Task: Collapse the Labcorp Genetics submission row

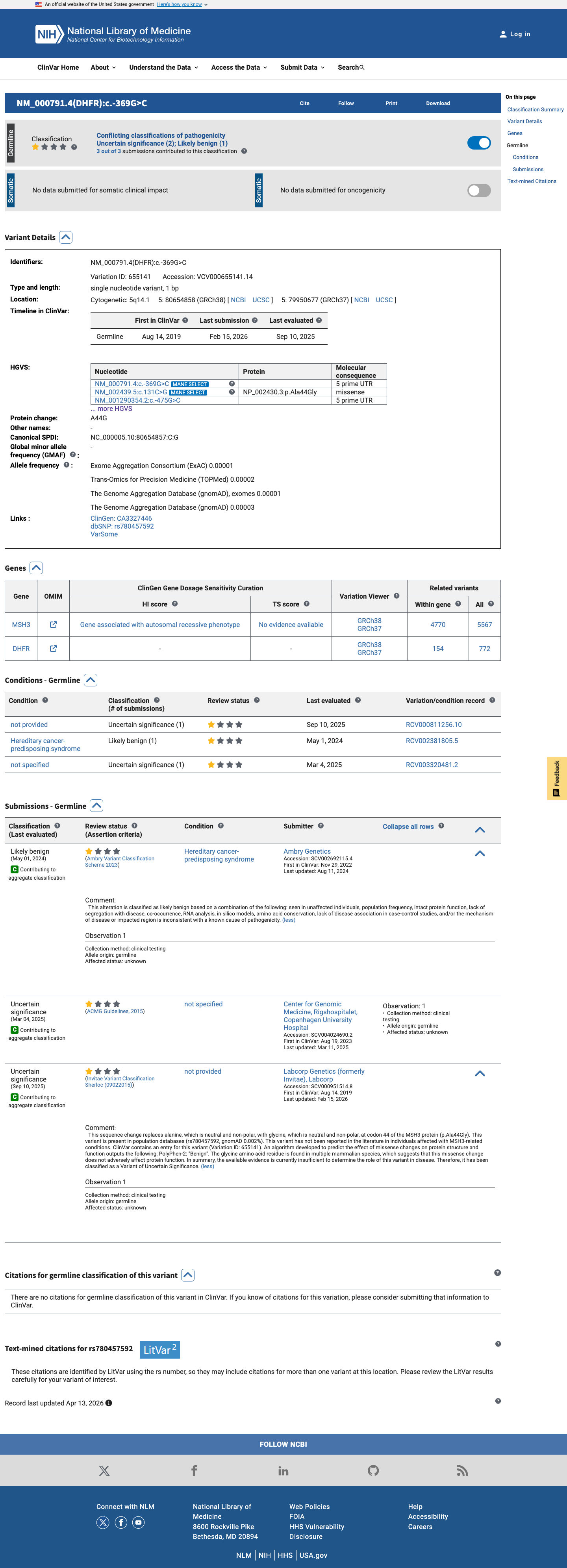Action: [480, 1073]
